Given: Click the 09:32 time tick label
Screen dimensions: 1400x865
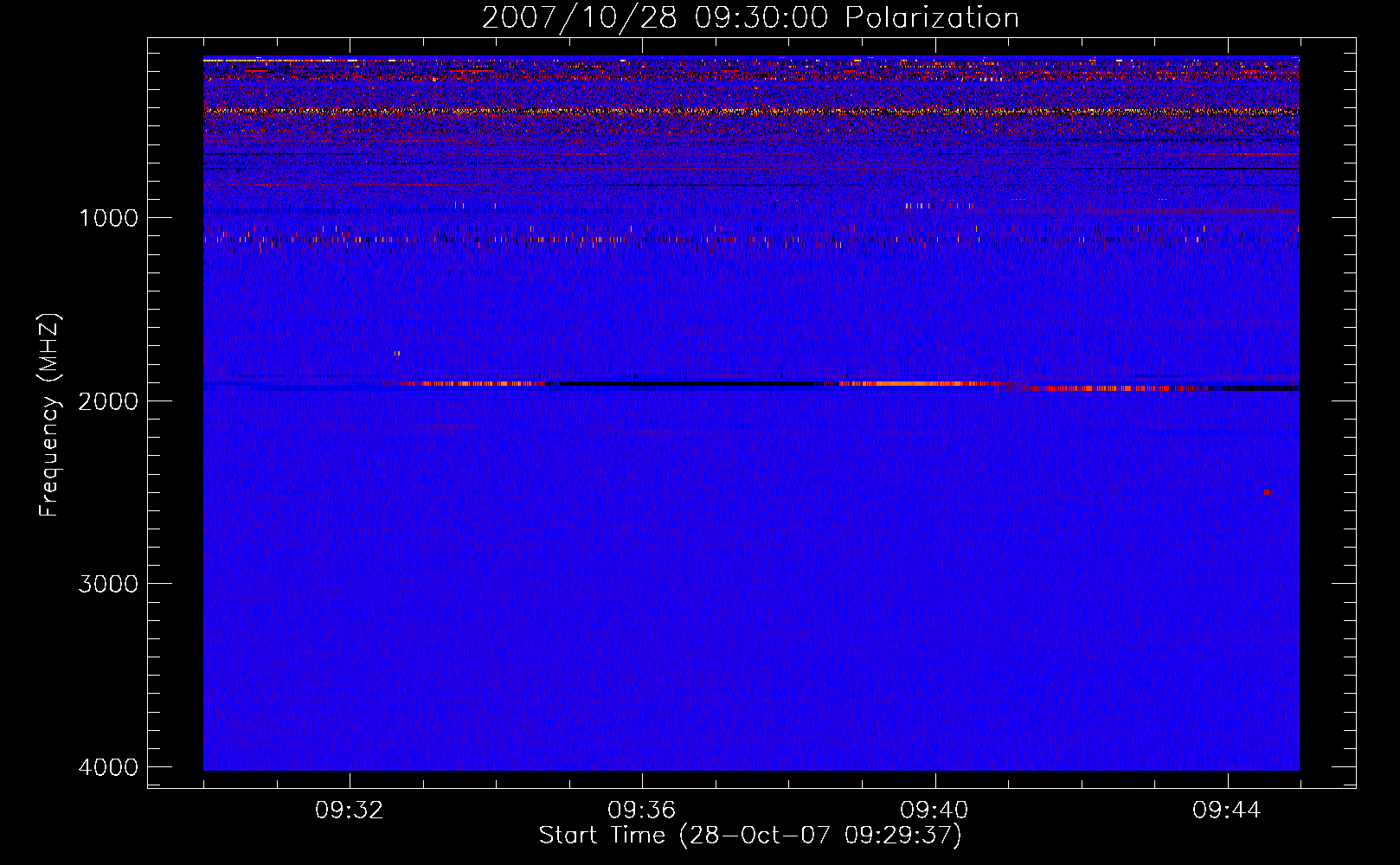Looking at the screenshot, I should 350,811.
